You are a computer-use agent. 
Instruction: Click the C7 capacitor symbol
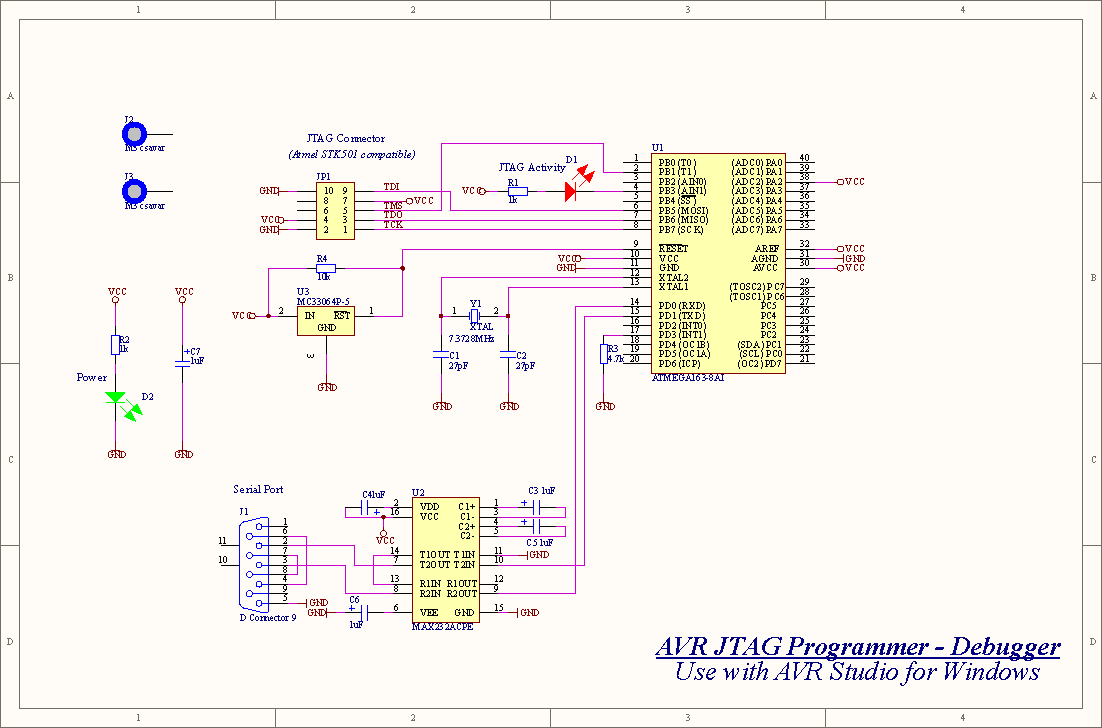182,361
